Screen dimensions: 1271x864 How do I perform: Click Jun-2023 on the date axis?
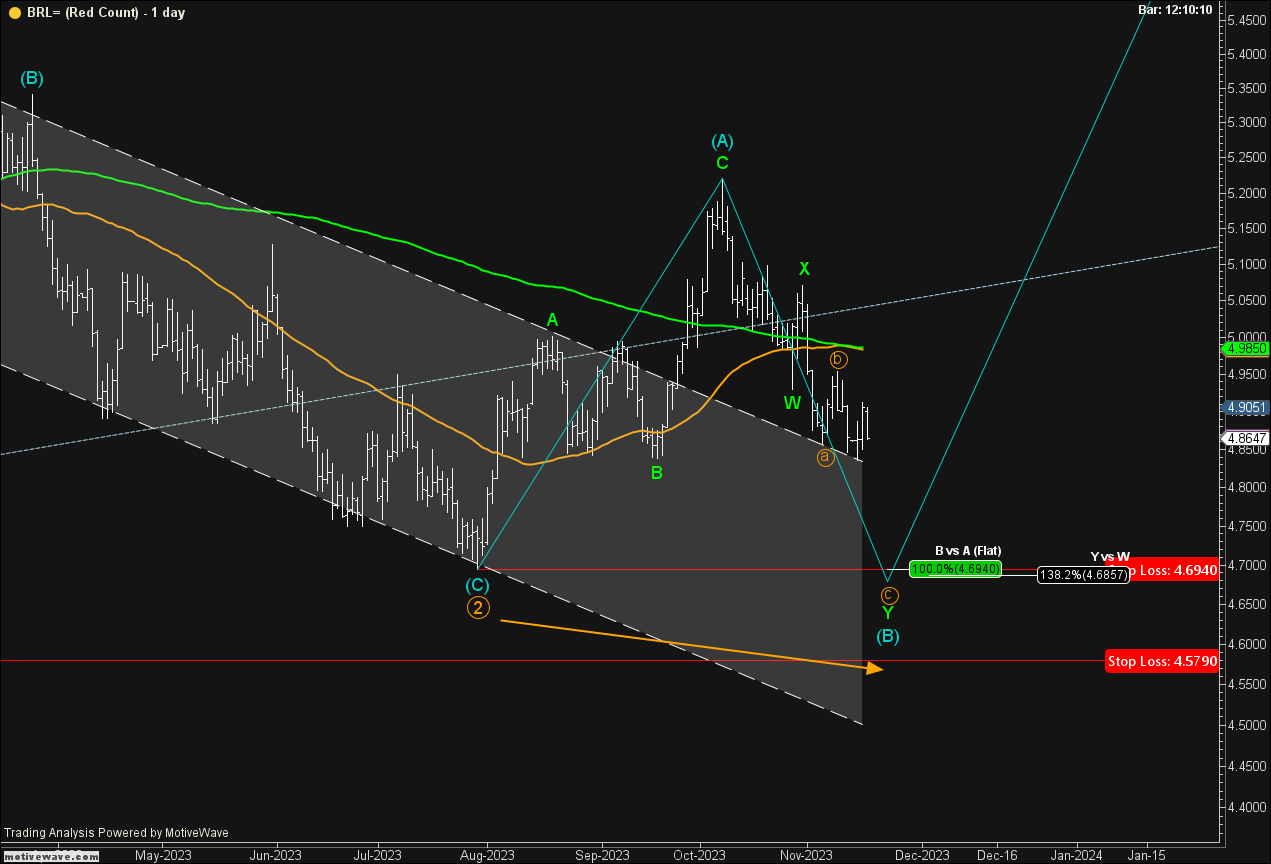[x=275, y=855]
